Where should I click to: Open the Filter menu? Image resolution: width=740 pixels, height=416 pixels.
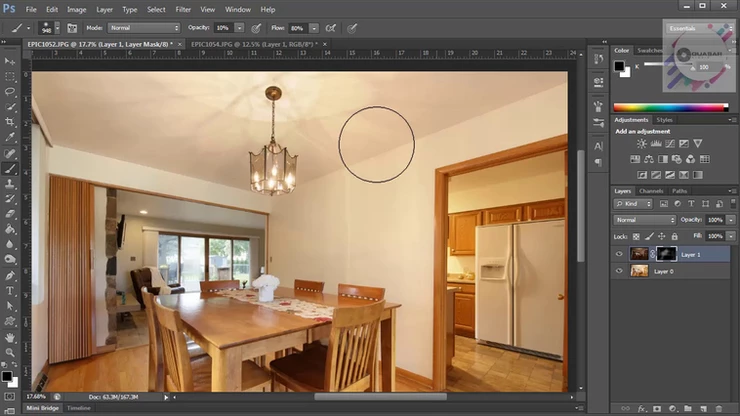click(183, 9)
